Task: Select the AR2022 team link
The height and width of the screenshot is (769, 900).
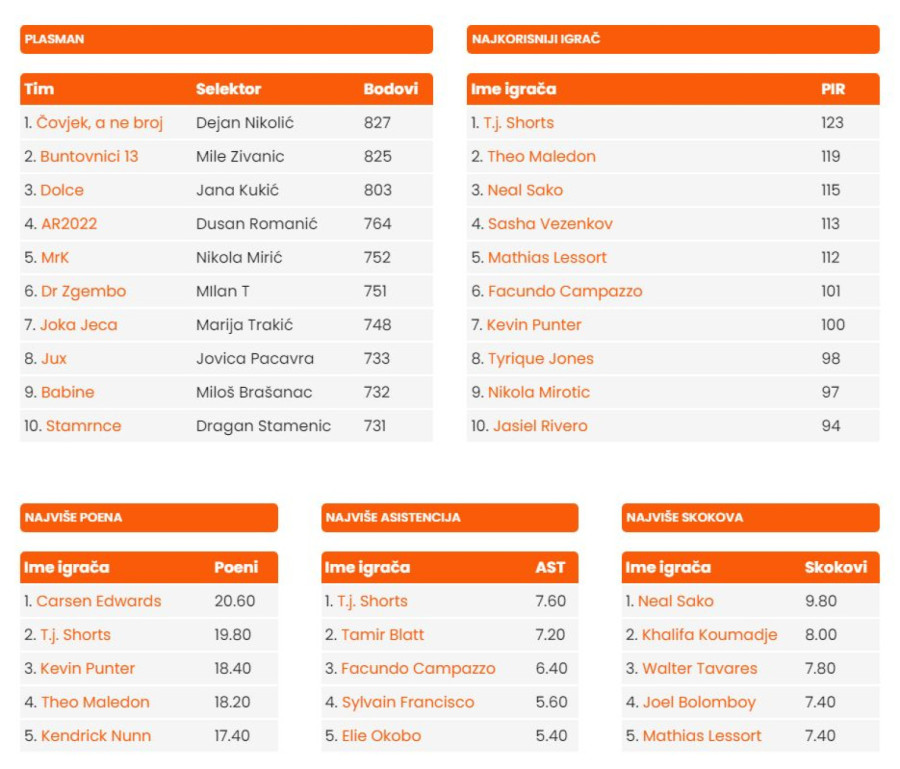Action: pyautogui.click(x=69, y=224)
